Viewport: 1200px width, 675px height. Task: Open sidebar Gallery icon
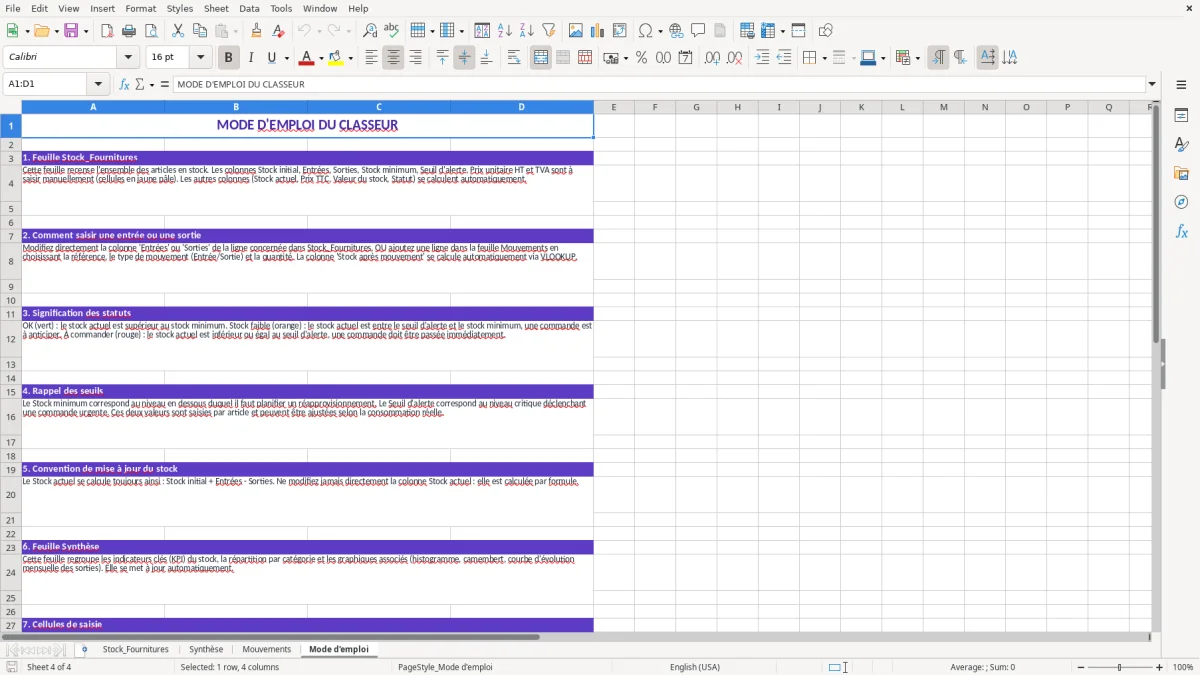(1181, 173)
